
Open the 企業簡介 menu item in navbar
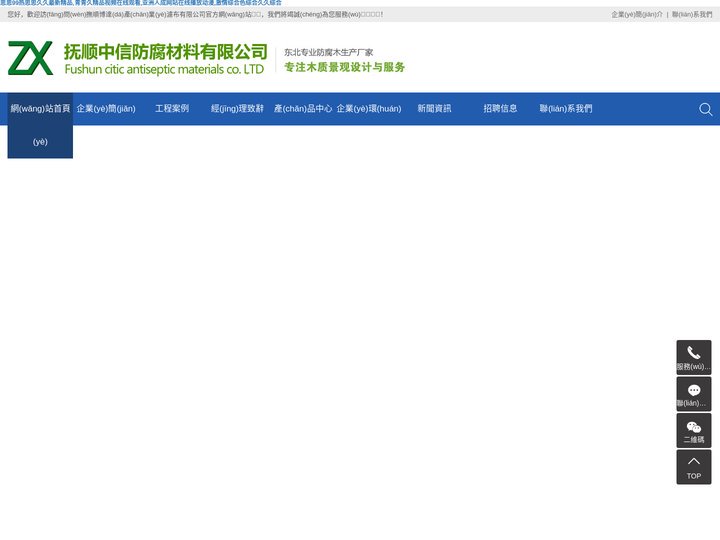(x=106, y=109)
